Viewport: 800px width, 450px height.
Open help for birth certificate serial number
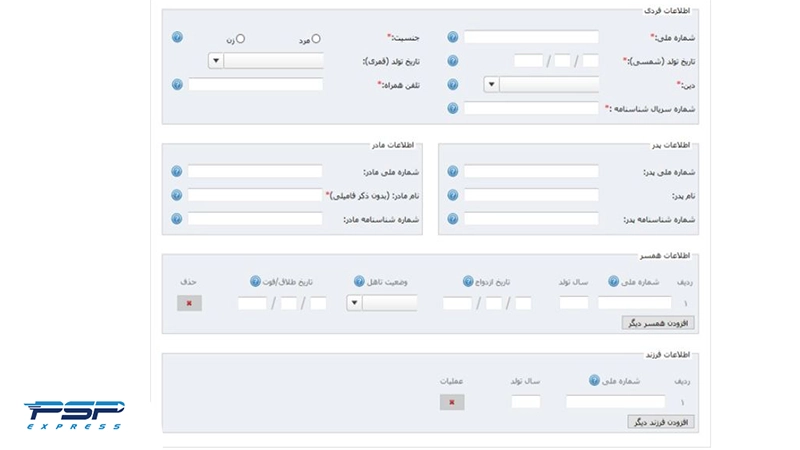coord(453,108)
